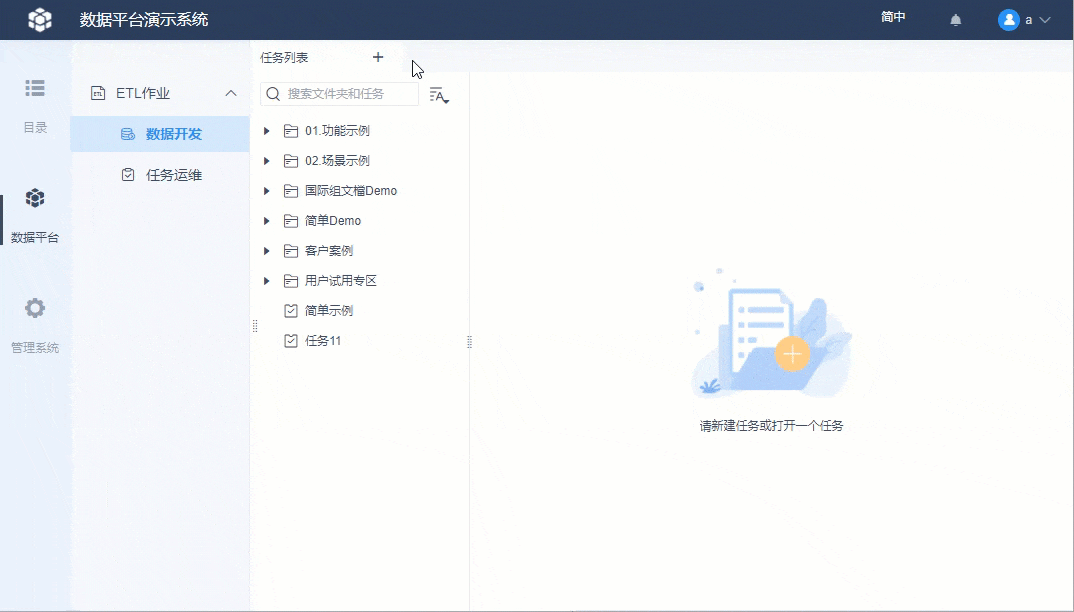
Task: Collapse the ETL作业 menu chevron
Action: click(231, 93)
